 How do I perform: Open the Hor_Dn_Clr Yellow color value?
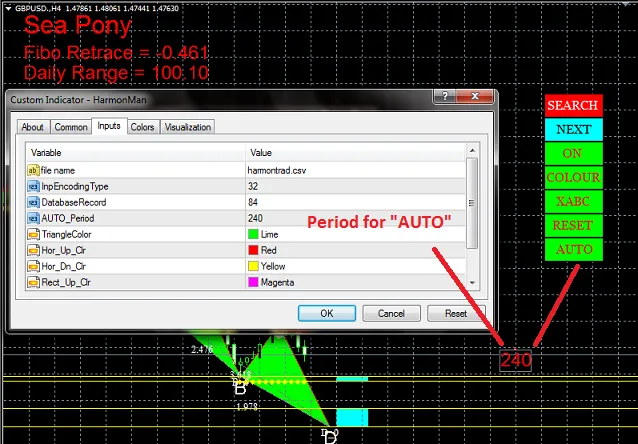[x=273, y=266]
